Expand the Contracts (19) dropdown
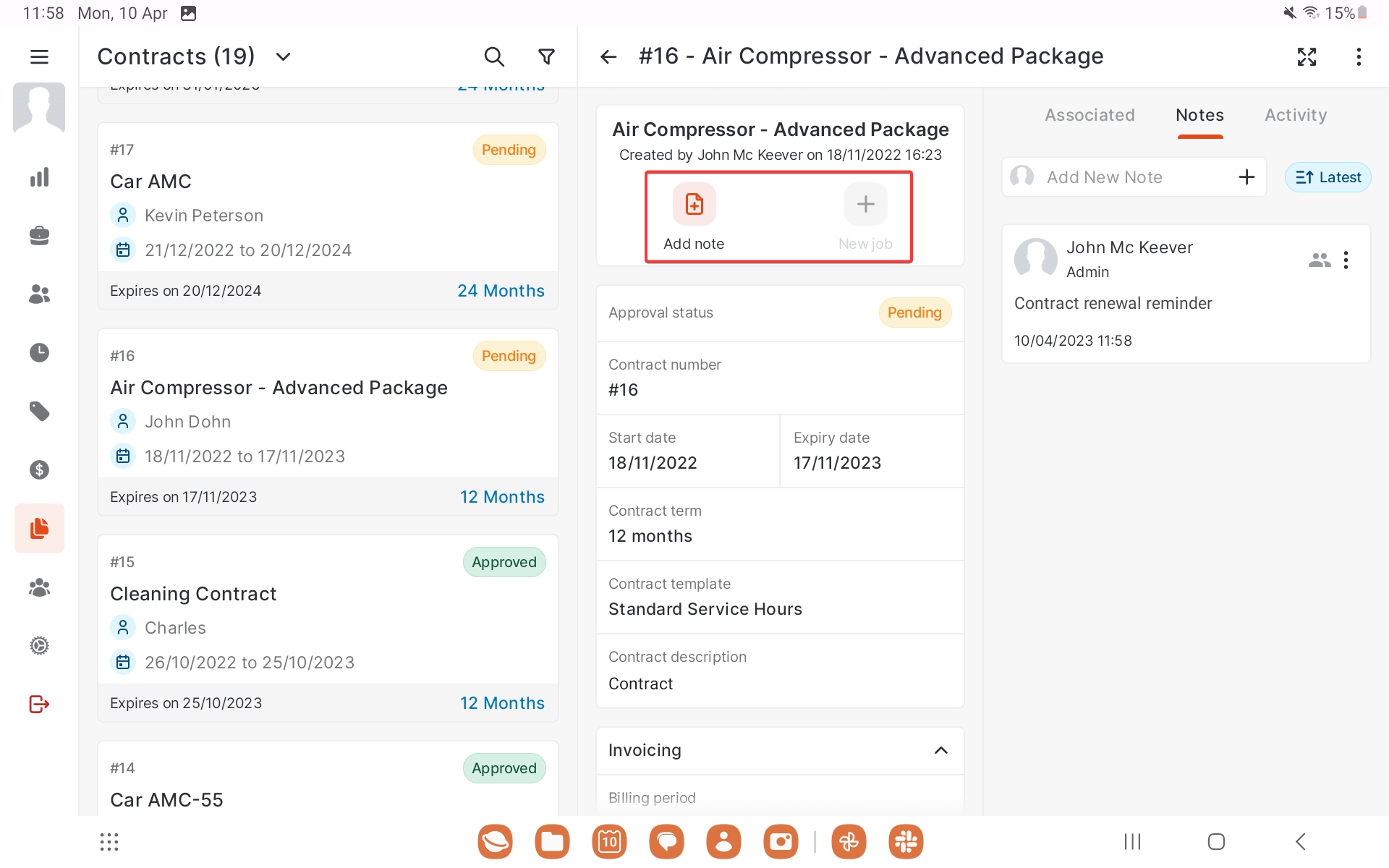 [x=283, y=56]
